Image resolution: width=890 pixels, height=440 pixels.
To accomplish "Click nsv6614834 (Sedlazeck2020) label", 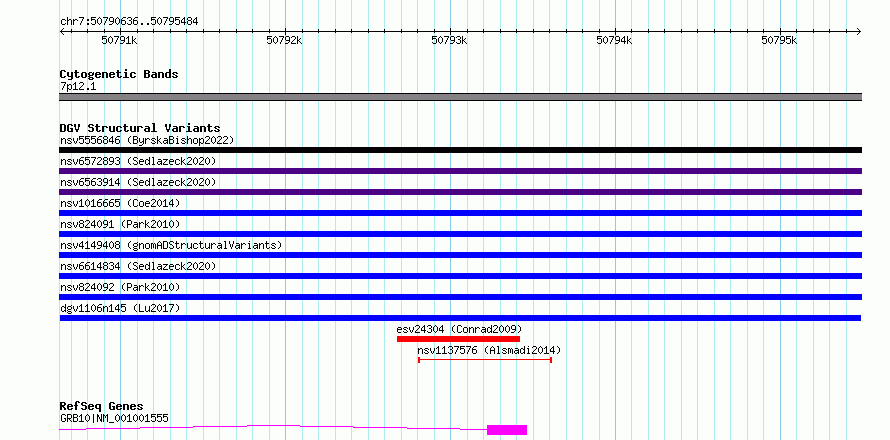I will click(x=138, y=266).
